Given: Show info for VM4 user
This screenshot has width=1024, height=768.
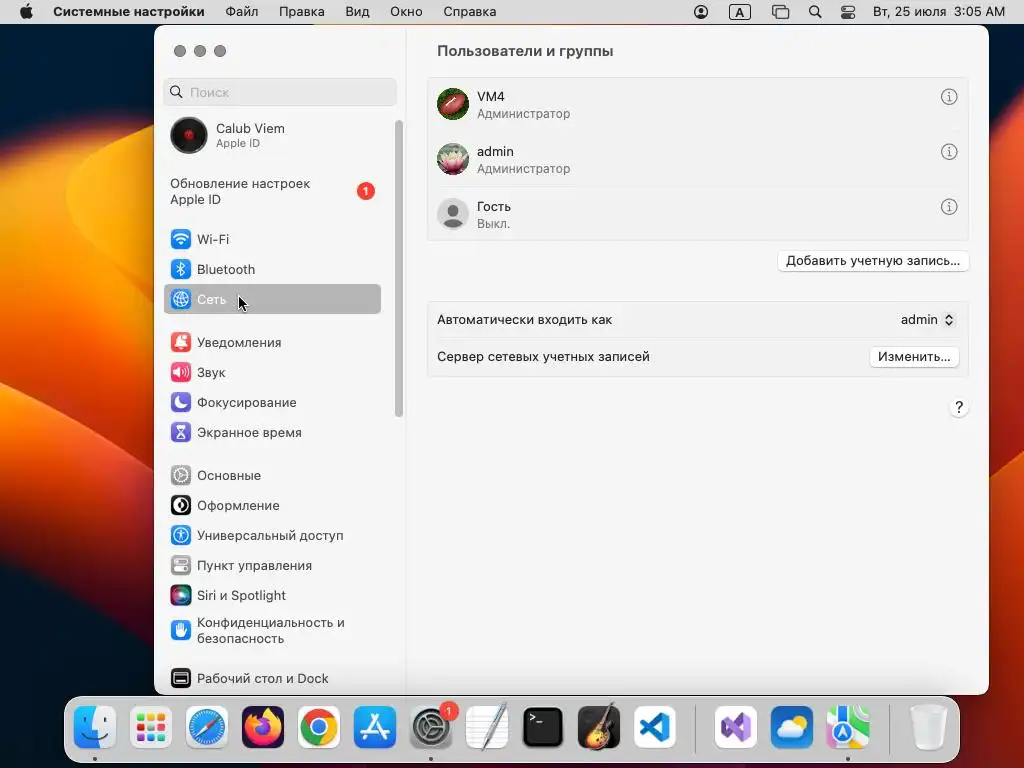Looking at the screenshot, I should pyautogui.click(x=949, y=97).
